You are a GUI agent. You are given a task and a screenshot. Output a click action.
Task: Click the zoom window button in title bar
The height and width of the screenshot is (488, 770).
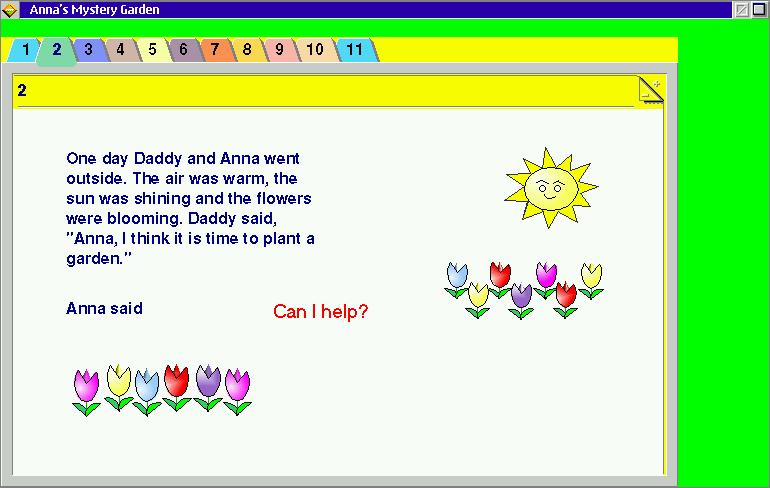click(x=759, y=10)
